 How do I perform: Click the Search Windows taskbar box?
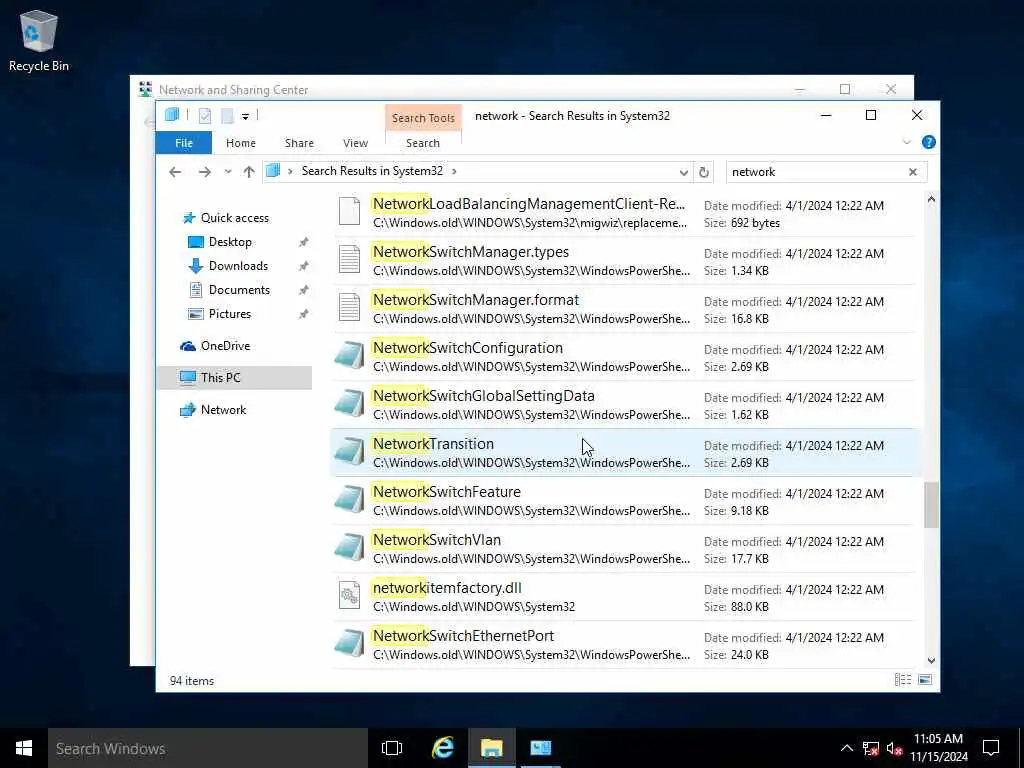[208, 748]
